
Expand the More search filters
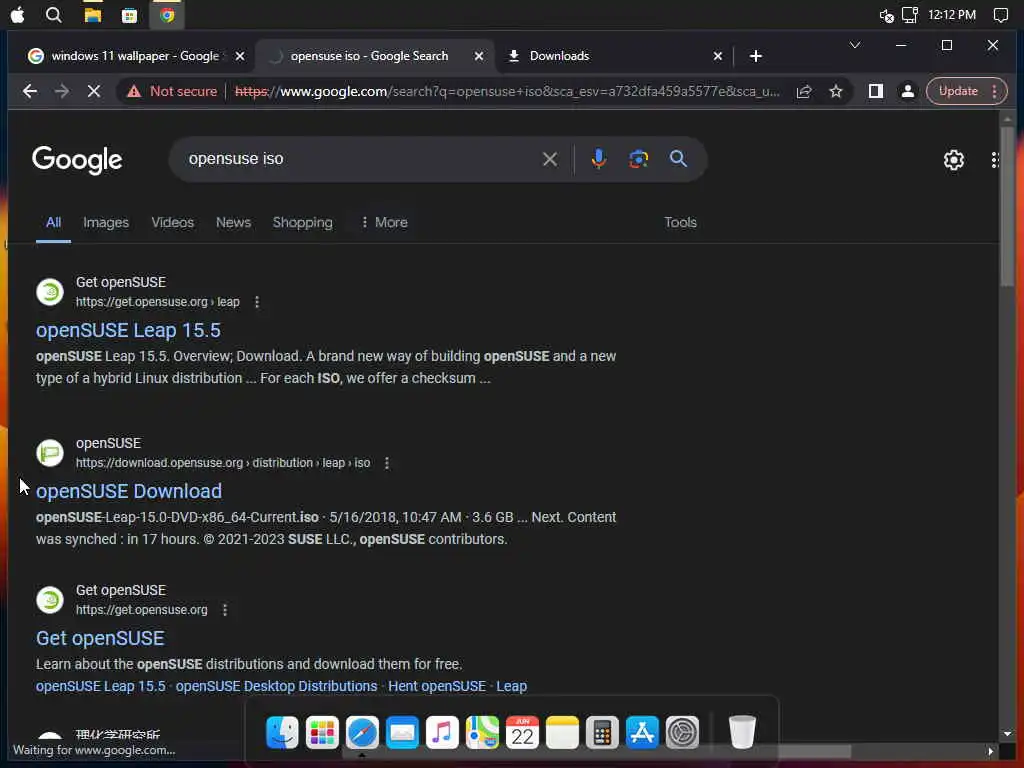click(x=385, y=223)
